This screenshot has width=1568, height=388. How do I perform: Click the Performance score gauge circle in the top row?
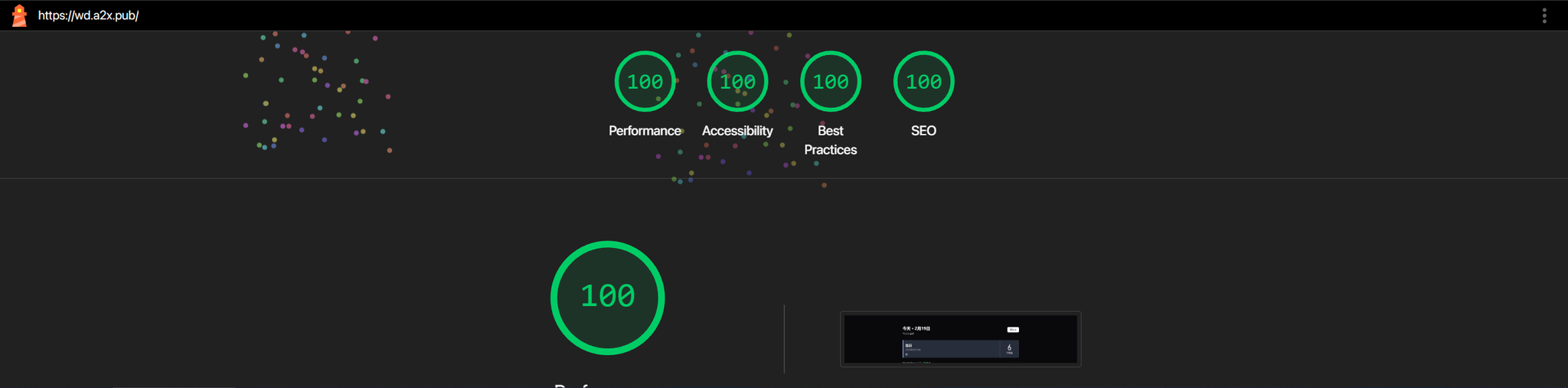645,81
